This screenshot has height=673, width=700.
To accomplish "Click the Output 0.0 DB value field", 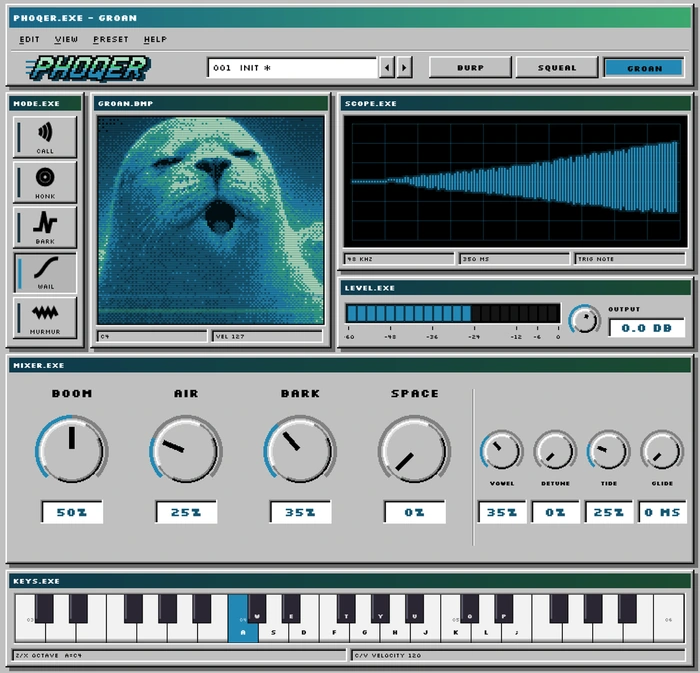I will [647, 328].
